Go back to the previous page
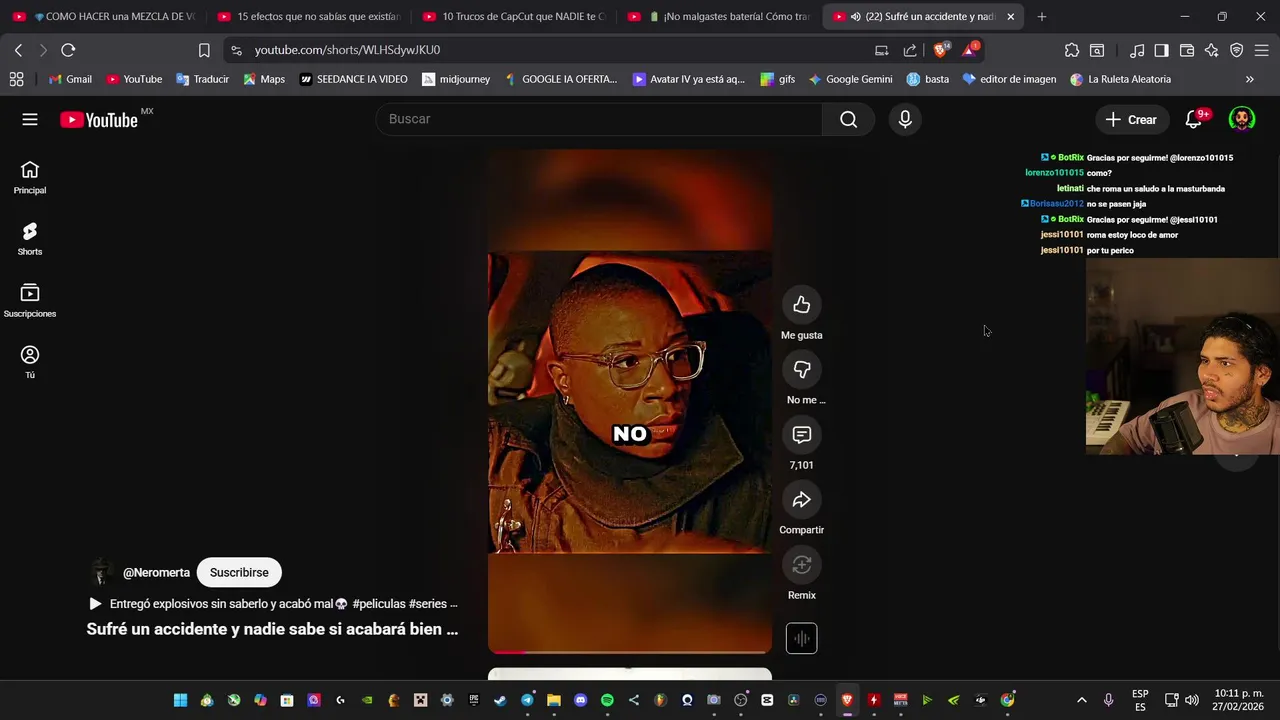Viewport: 1280px width, 720px height. [x=18, y=50]
